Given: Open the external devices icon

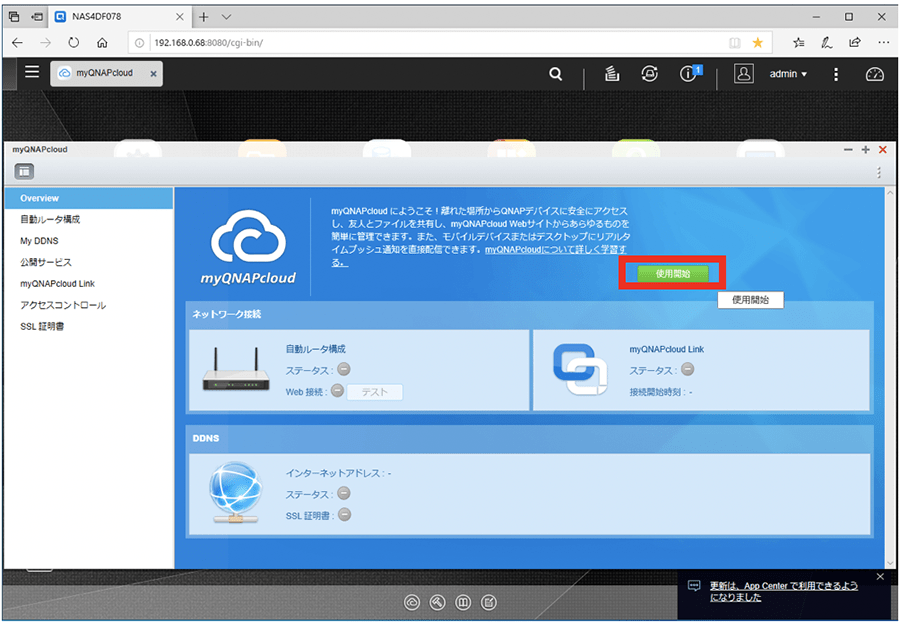Looking at the screenshot, I should tap(649, 73).
